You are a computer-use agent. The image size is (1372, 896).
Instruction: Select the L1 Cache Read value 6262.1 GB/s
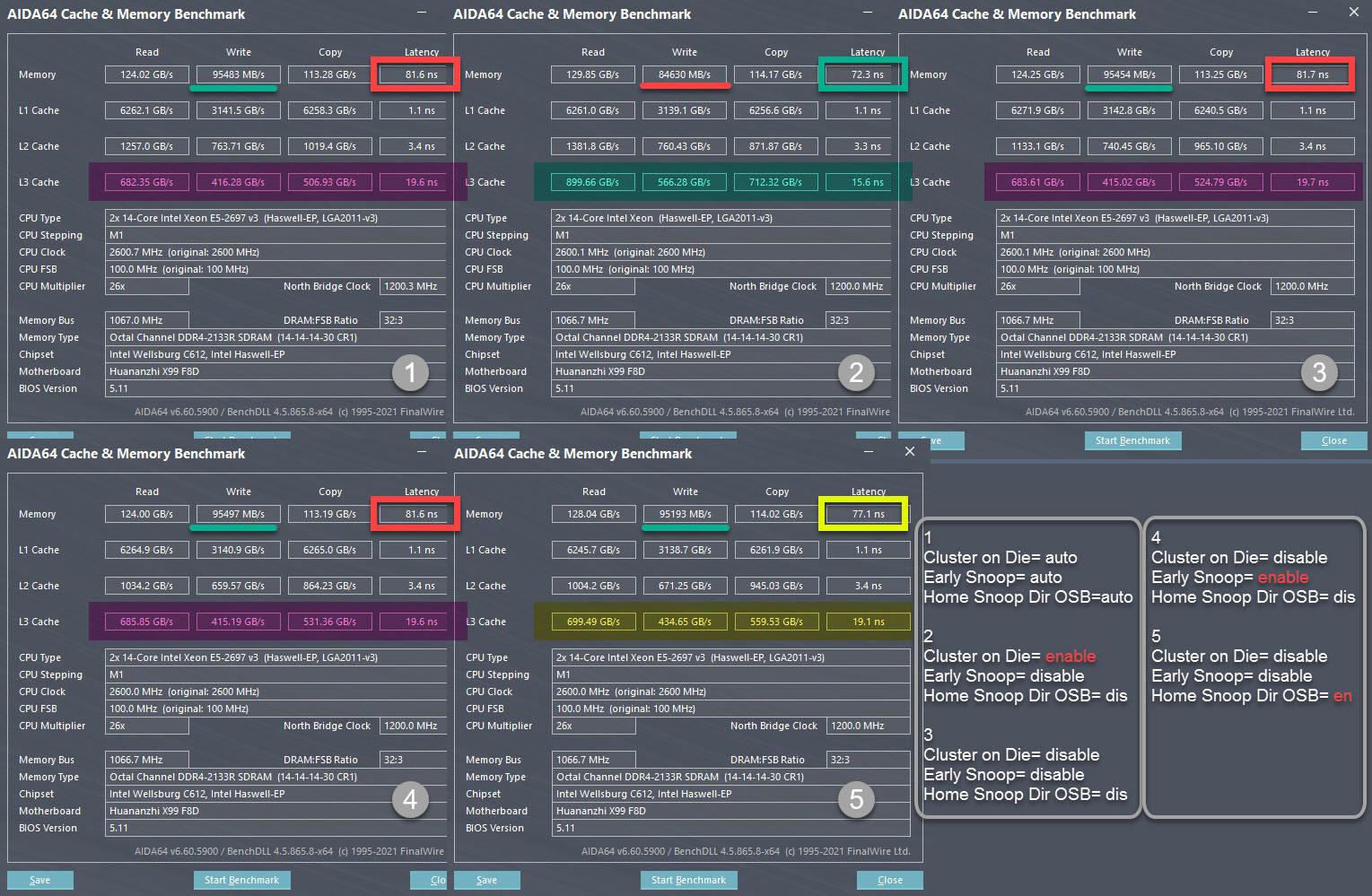click(x=146, y=110)
